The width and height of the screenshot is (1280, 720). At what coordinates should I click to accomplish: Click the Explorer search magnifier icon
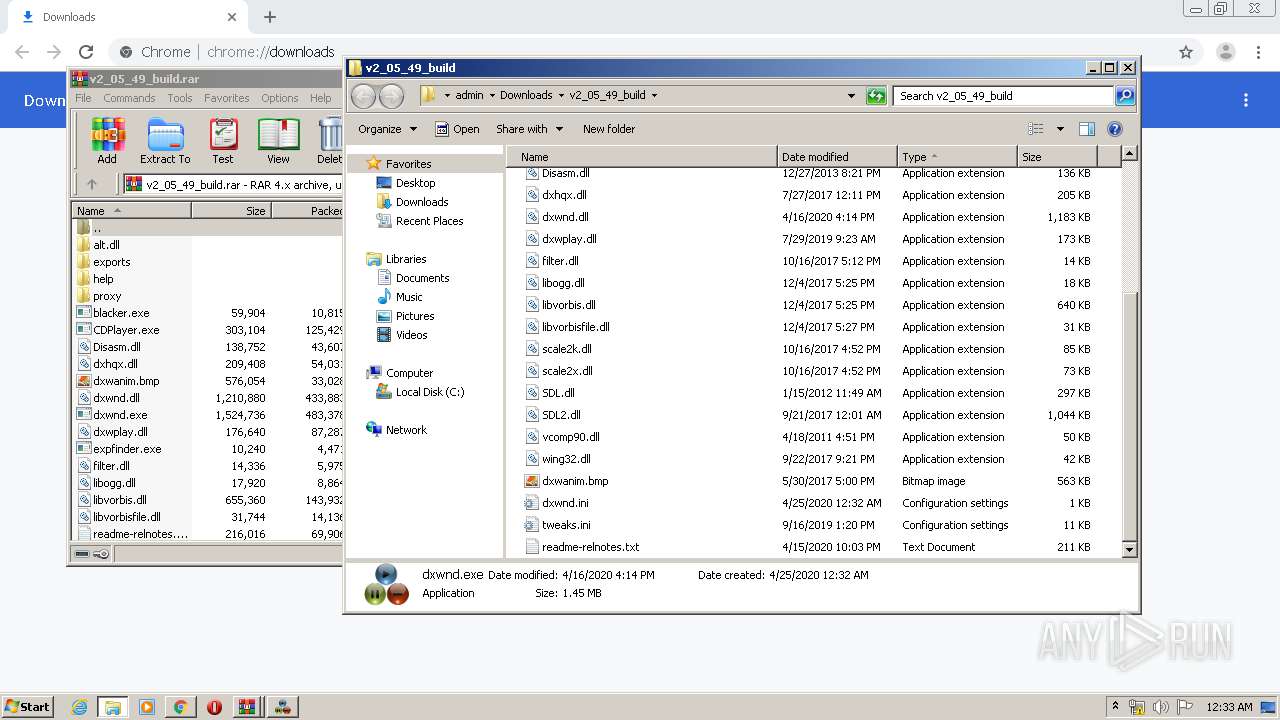1125,96
